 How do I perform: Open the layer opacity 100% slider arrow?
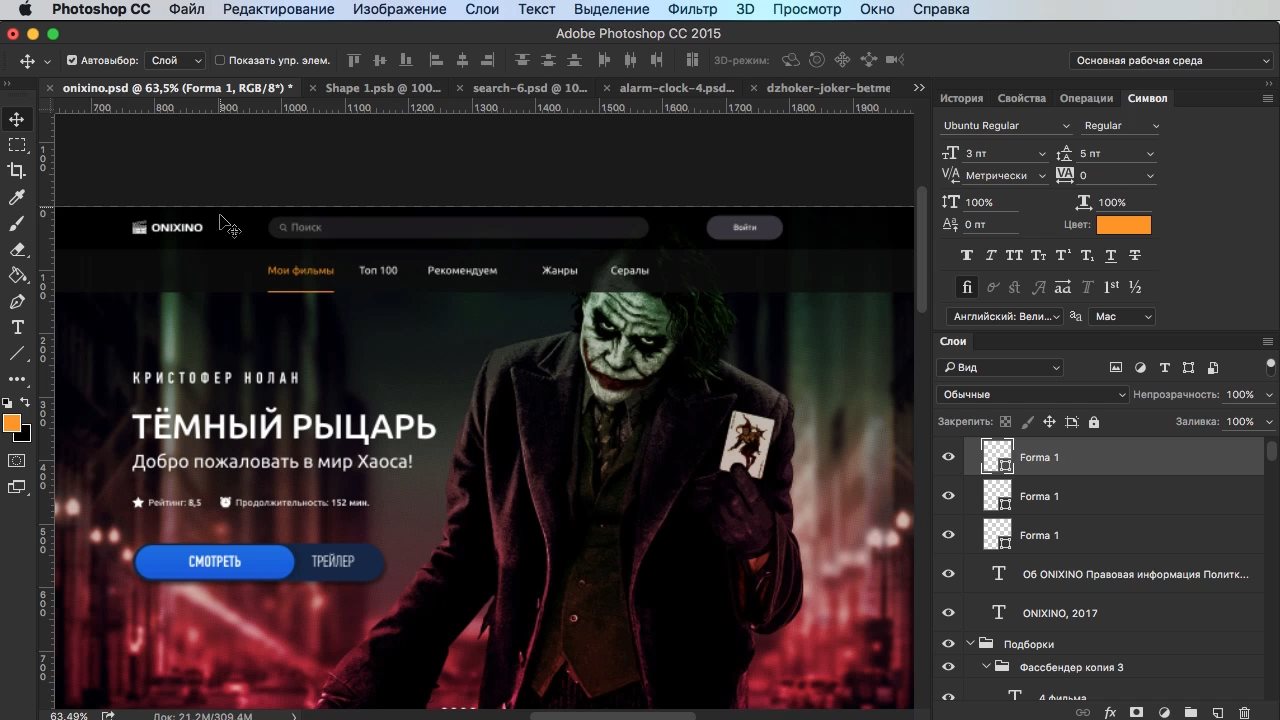pos(1269,395)
